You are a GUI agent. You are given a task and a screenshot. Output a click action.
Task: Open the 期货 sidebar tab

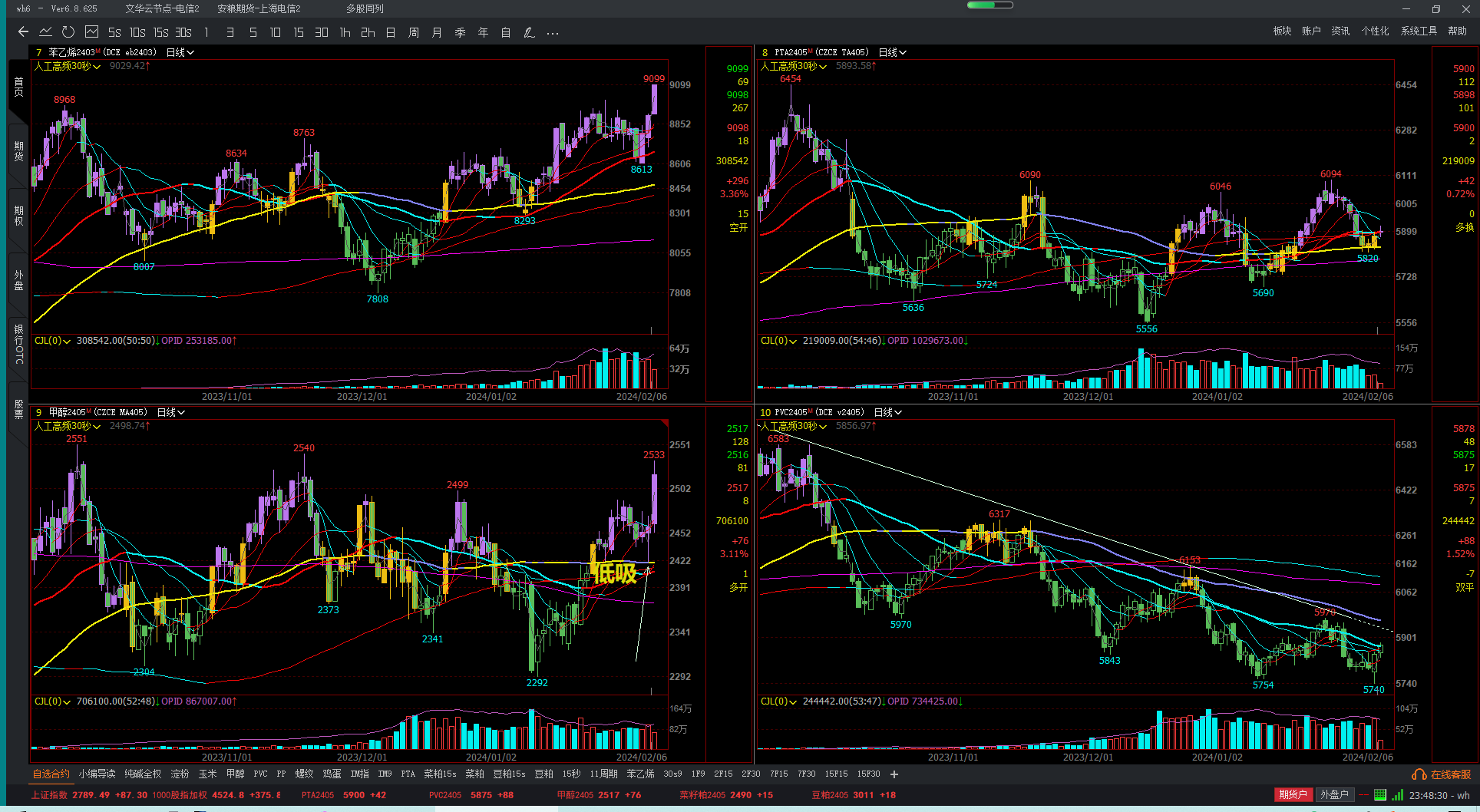pyautogui.click(x=18, y=151)
